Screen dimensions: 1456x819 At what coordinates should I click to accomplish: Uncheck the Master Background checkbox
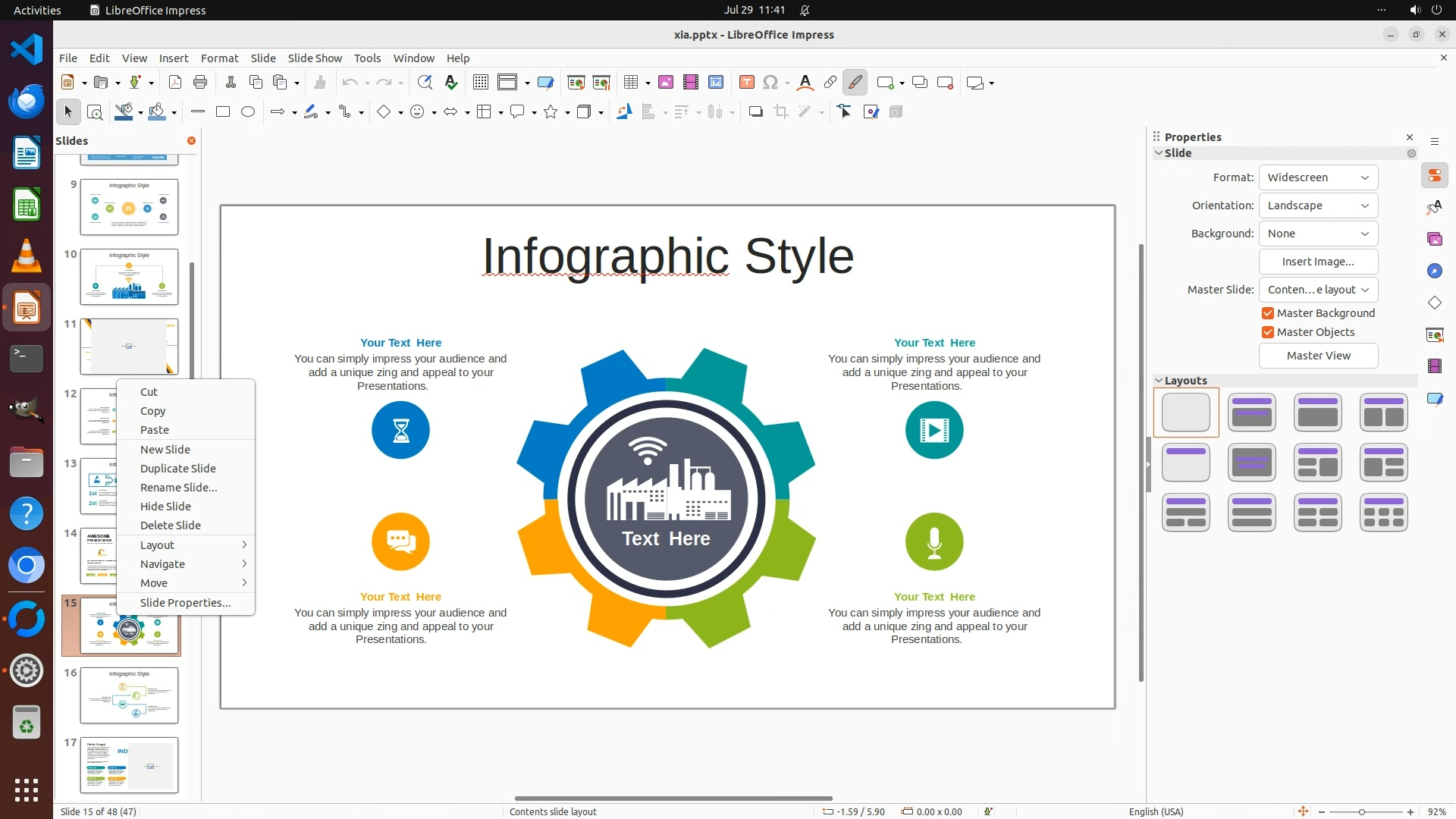point(1267,313)
